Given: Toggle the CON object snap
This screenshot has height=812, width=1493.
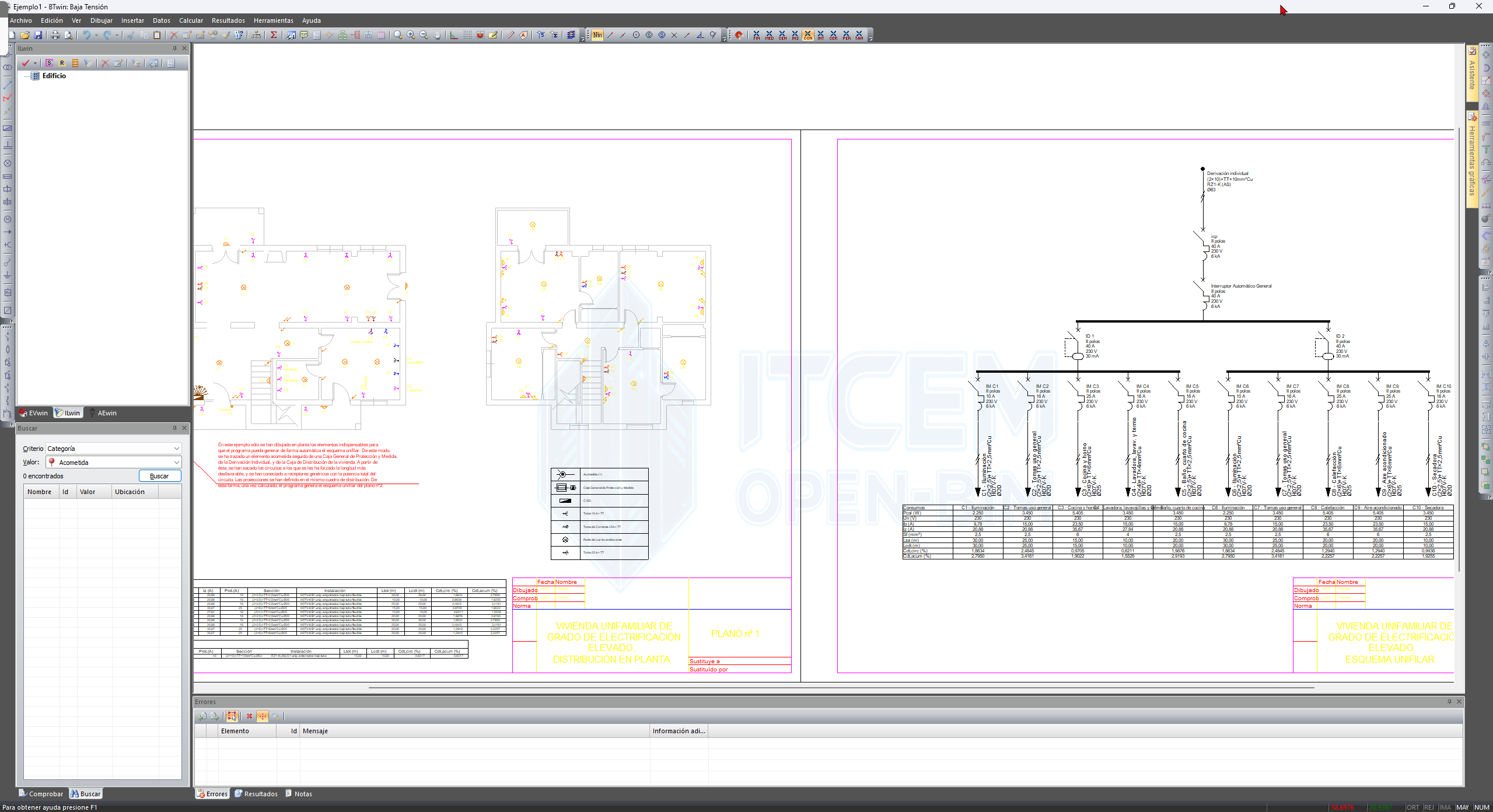Looking at the screenshot, I should point(807,35).
